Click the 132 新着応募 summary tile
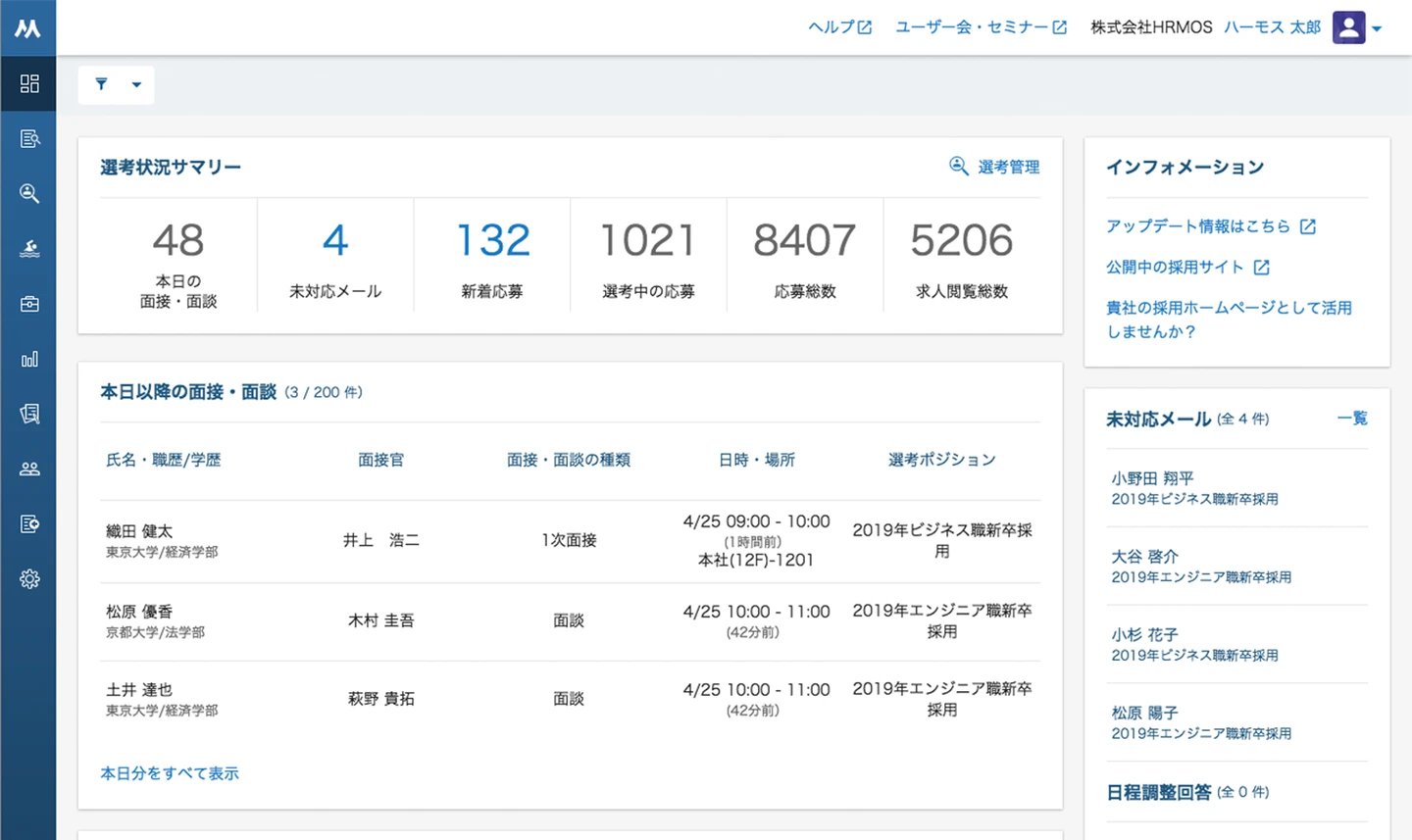1412x840 pixels. 492,256
